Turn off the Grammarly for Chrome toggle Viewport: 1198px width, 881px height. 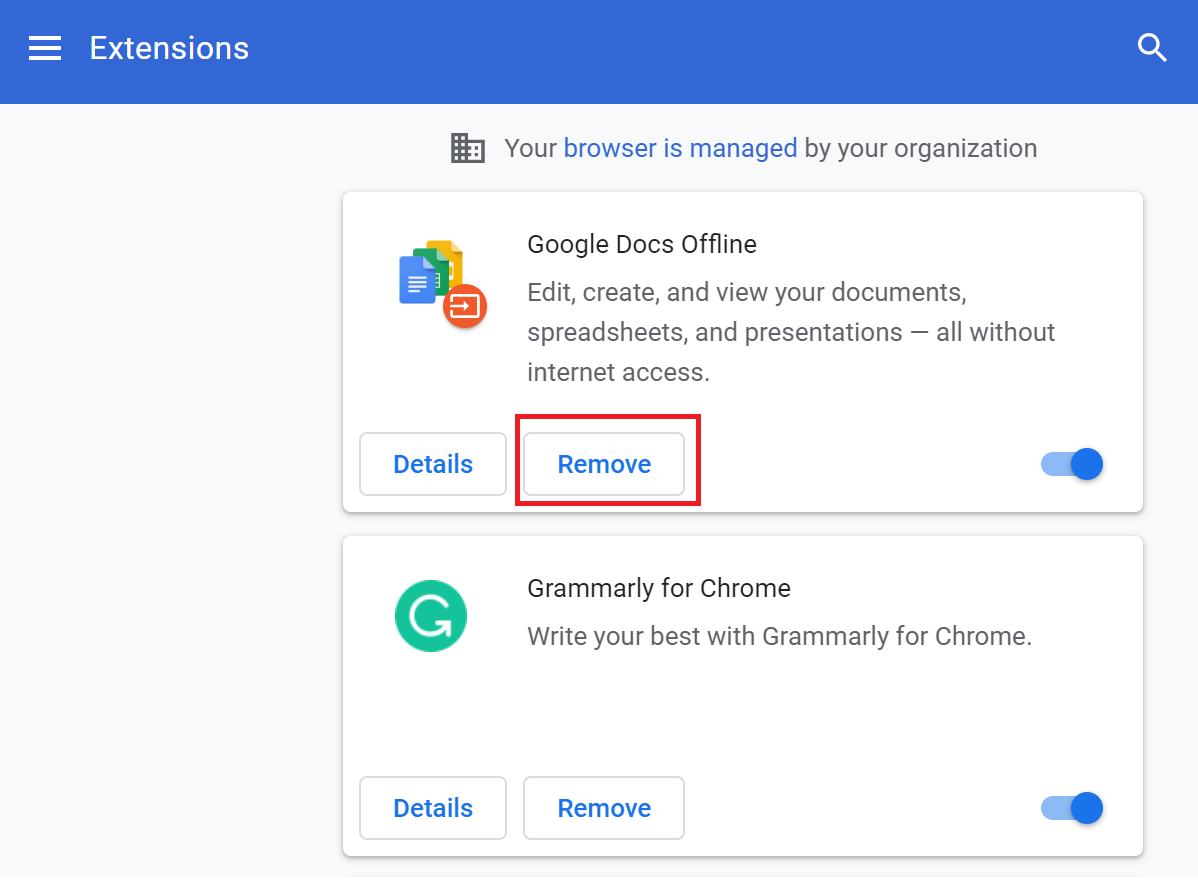pyautogui.click(x=1072, y=808)
